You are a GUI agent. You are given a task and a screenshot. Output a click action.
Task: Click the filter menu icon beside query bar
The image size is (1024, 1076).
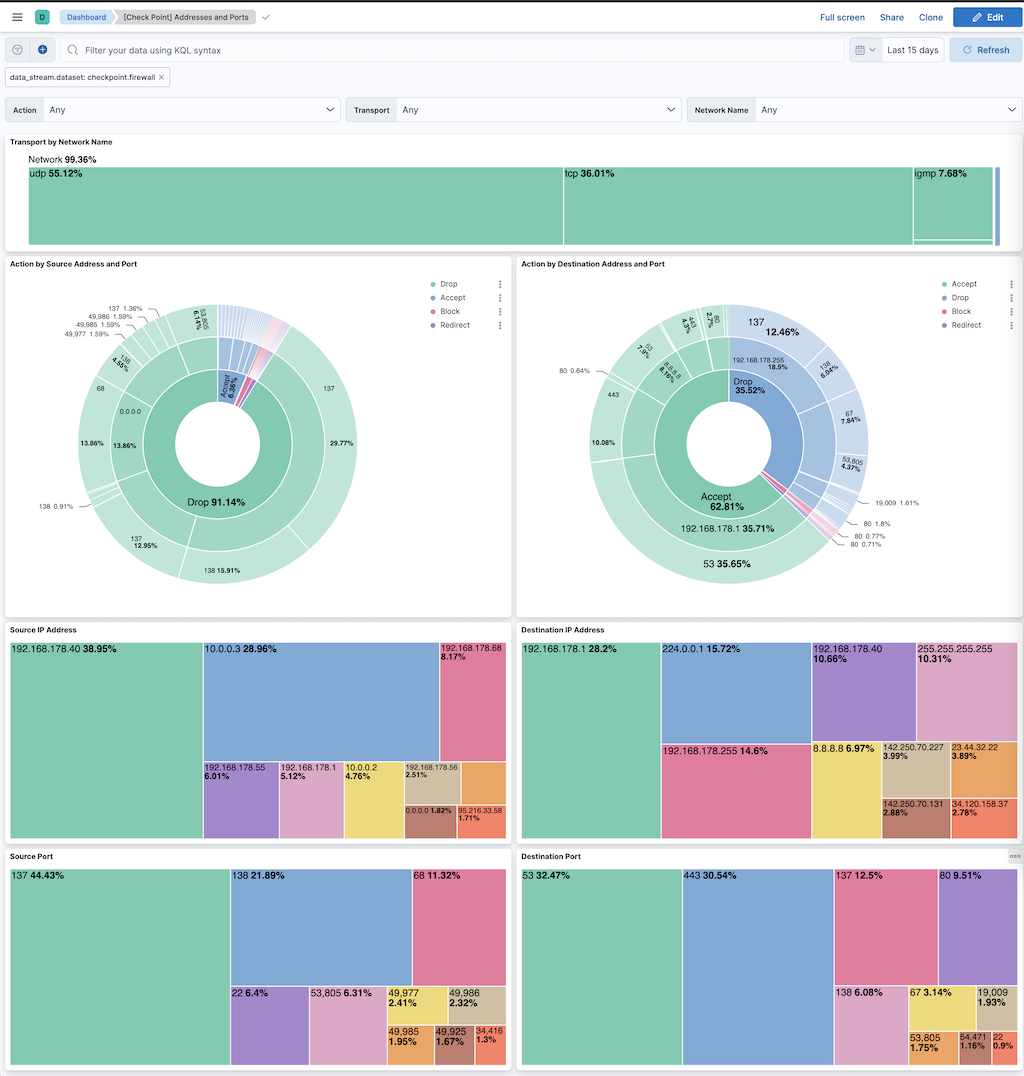tap(18, 50)
